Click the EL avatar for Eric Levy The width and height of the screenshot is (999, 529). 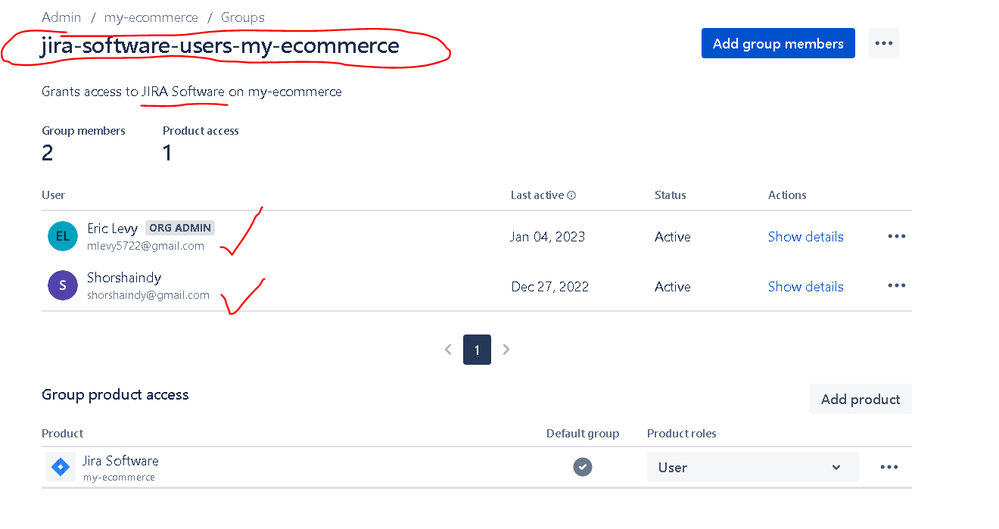[x=62, y=236]
